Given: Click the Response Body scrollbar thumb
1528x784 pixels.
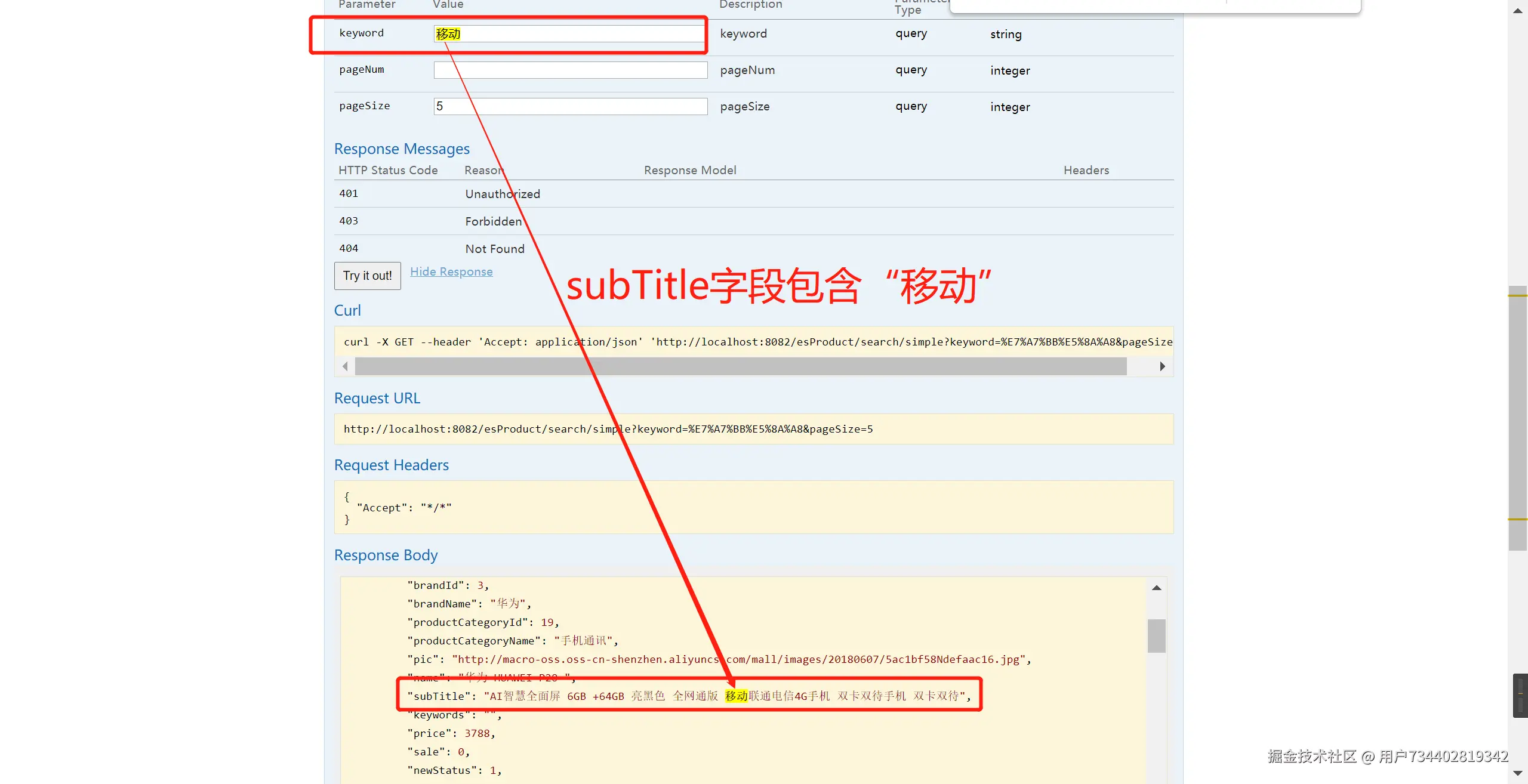Looking at the screenshot, I should point(1156,636).
